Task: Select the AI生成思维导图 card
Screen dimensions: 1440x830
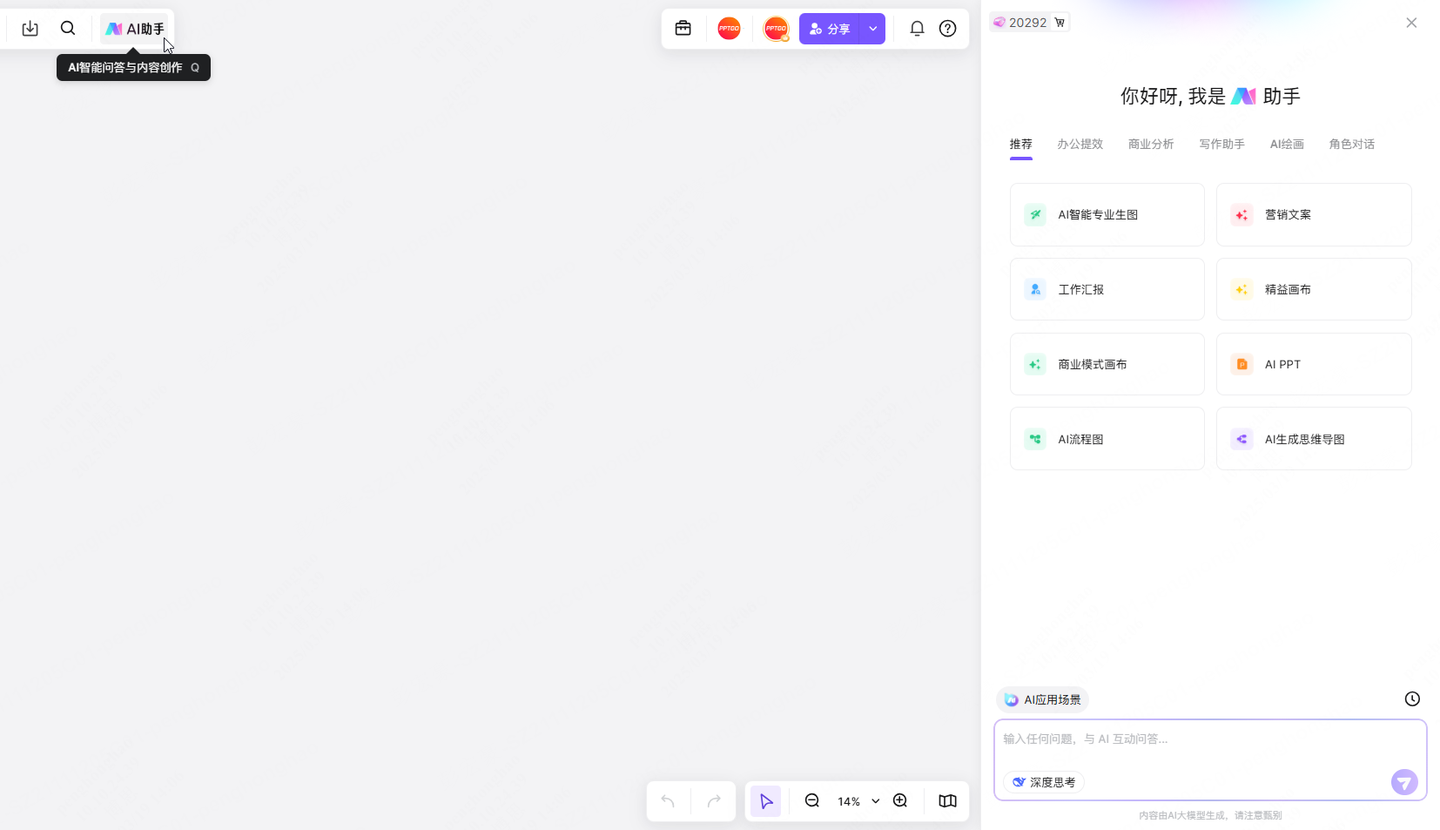Action: [1313, 439]
